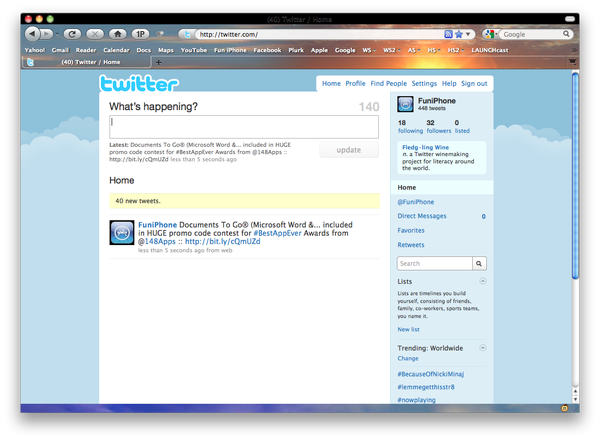Collapse the Trending: Worldwide section
Viewport: 600px width, 441px height.
coord(483,348)
